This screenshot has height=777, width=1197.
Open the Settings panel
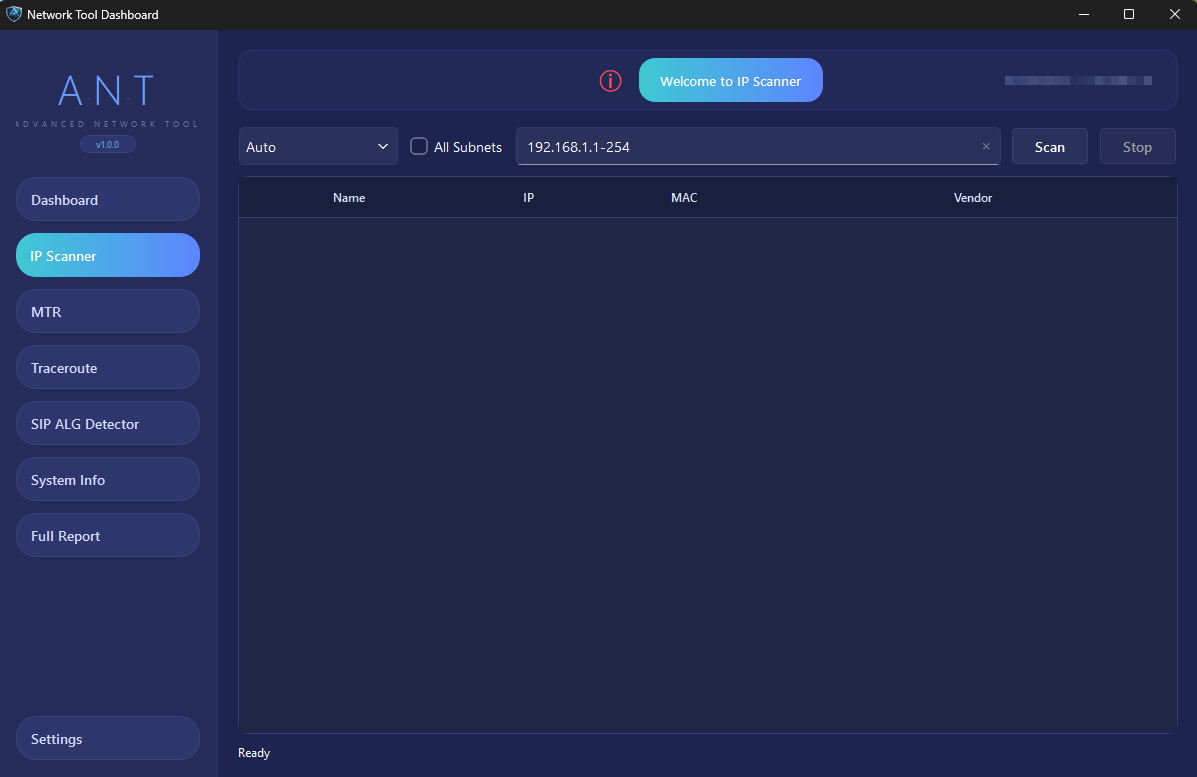(107, 738)
